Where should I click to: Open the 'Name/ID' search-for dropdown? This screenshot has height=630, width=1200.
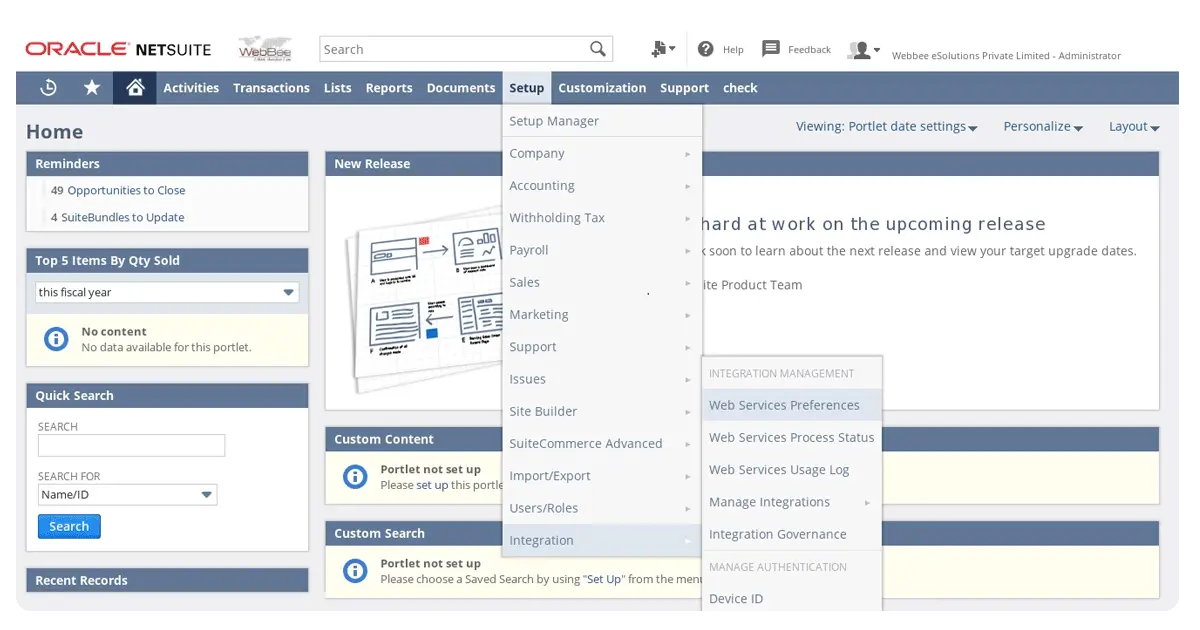(x=127, y=494)
